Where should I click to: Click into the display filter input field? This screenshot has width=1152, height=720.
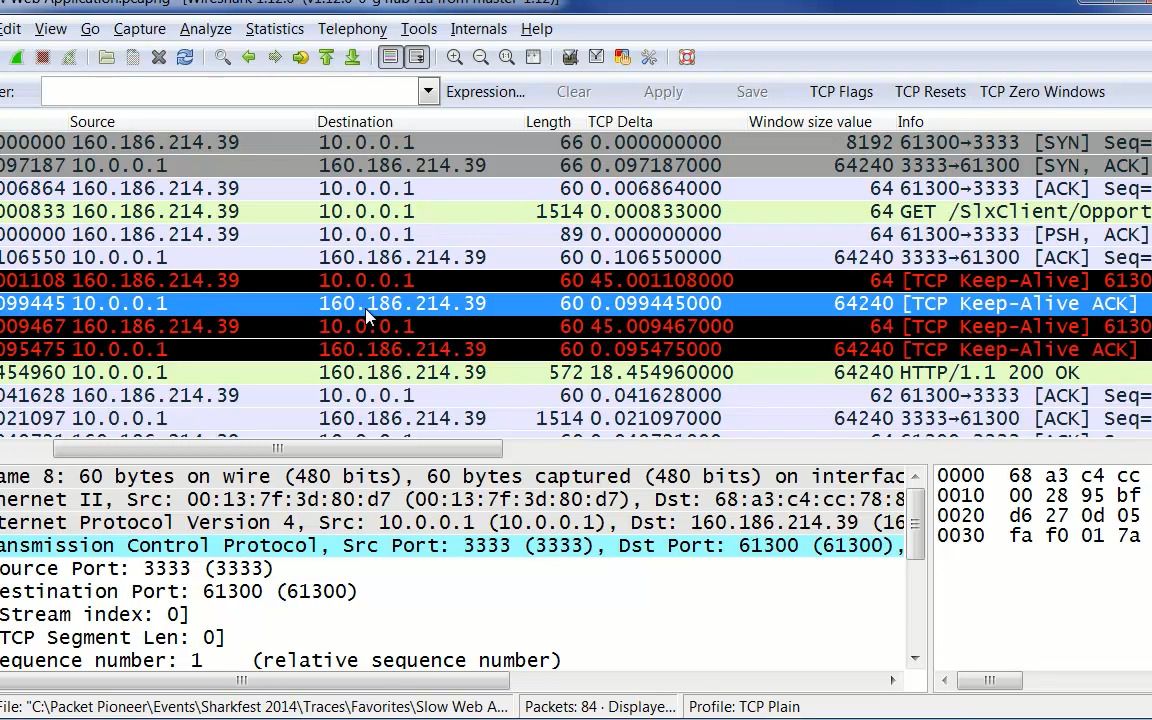pyautogui.click(x=229, y=92)
